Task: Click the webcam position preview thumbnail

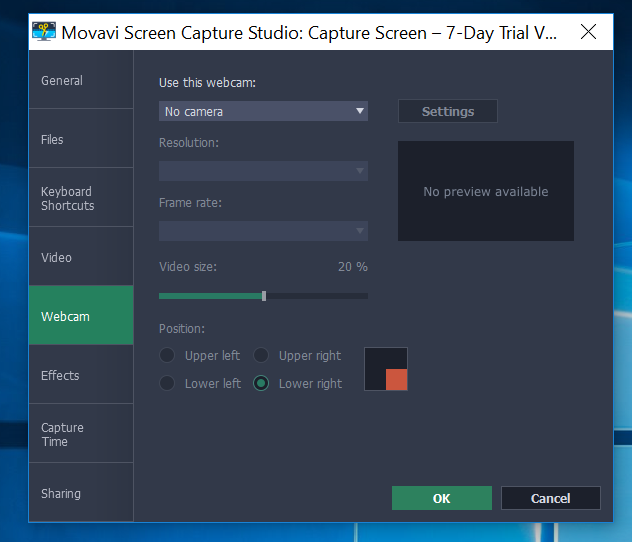Action: 386,369
